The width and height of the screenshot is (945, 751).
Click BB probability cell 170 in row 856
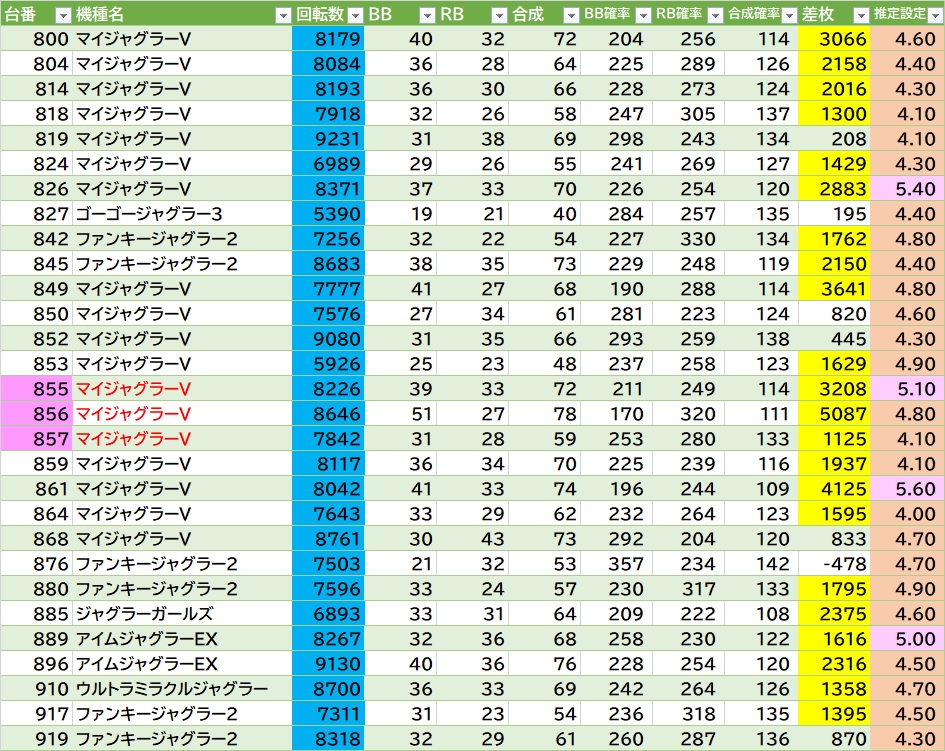point(617,413)
